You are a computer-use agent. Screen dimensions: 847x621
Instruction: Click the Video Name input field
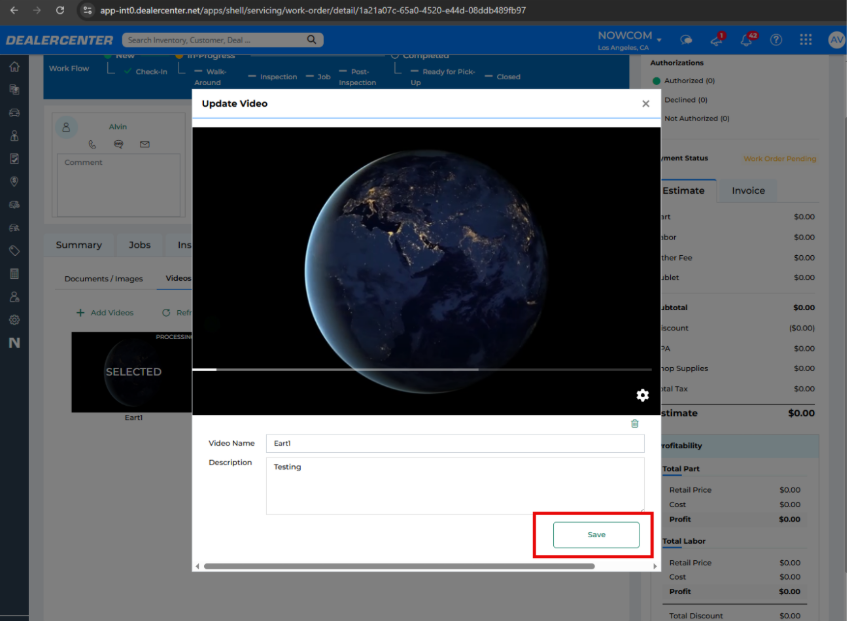click(x=455, y=443)
